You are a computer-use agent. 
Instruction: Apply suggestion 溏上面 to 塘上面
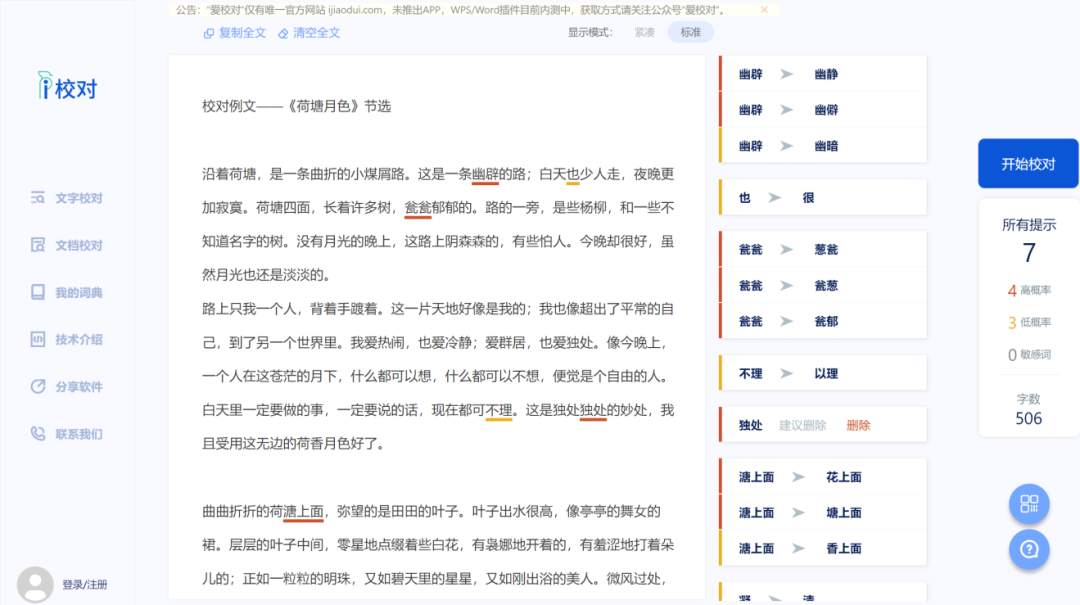(823, 513)
